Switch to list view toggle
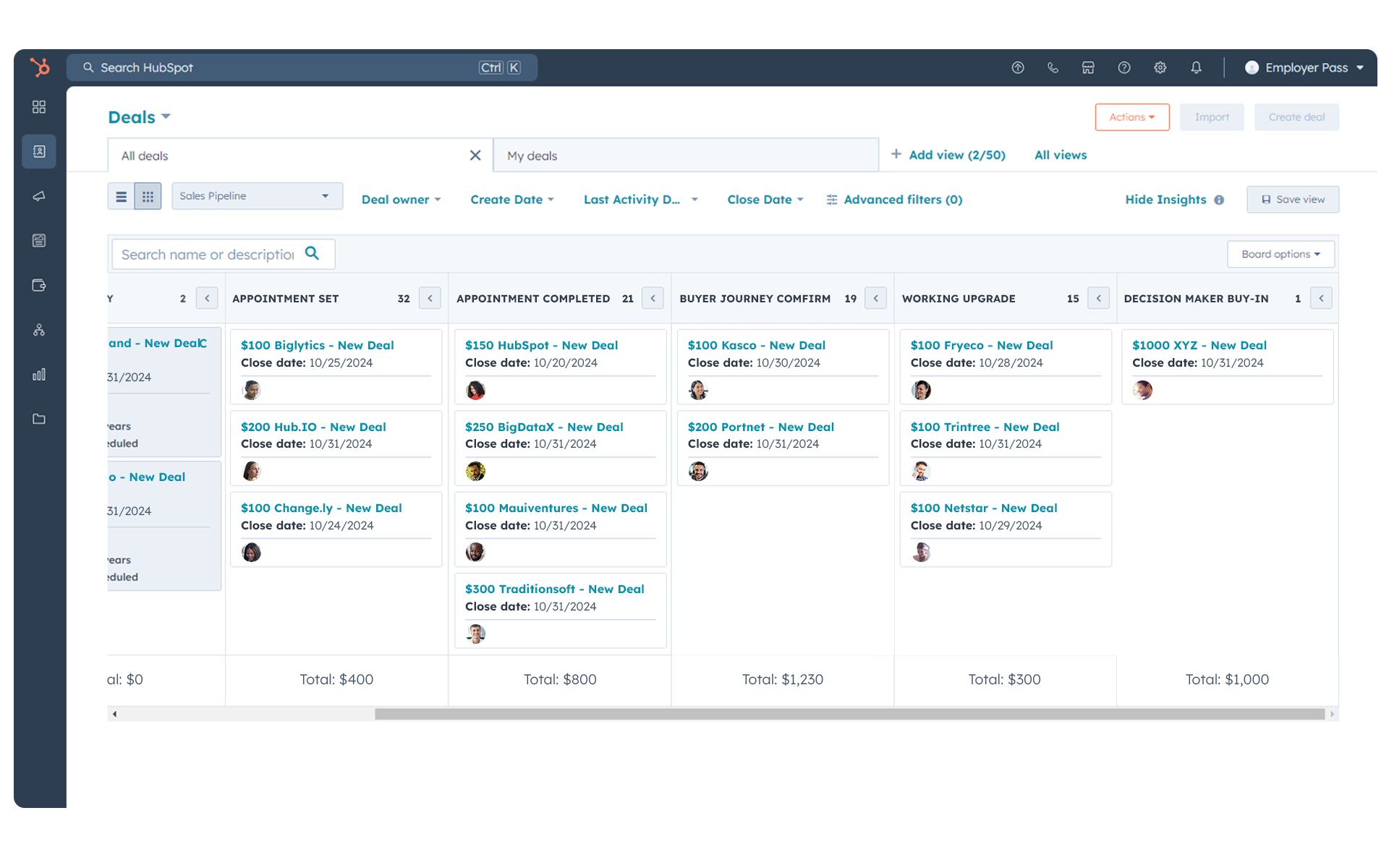 click(122, 196)
